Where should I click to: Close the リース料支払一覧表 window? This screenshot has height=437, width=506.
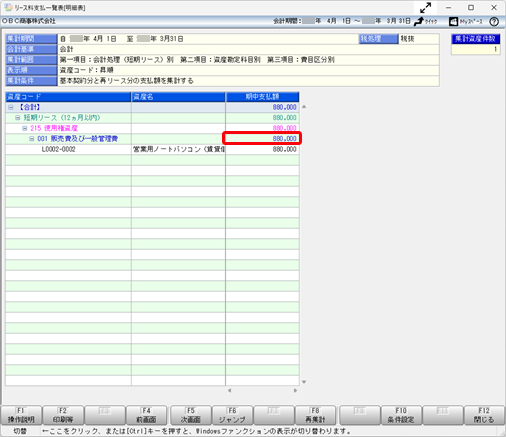click(x=494, y=8)
